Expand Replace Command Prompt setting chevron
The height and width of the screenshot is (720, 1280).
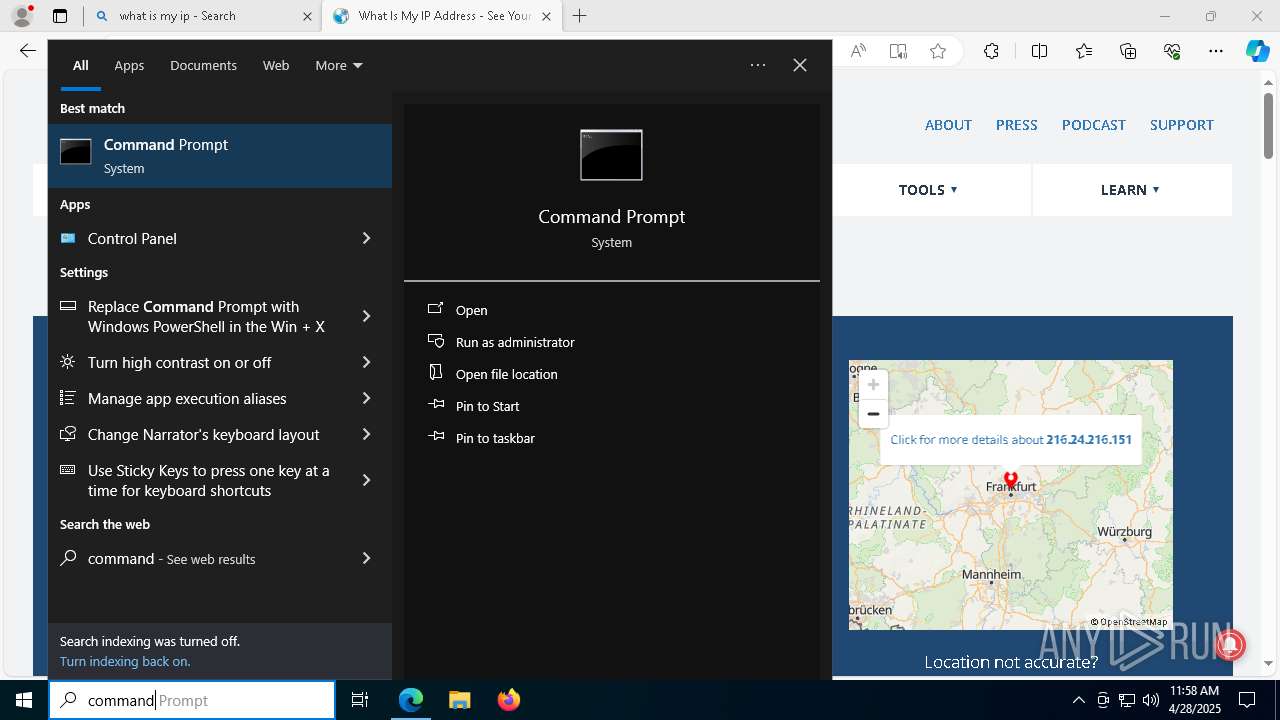[x=366, y=316]
